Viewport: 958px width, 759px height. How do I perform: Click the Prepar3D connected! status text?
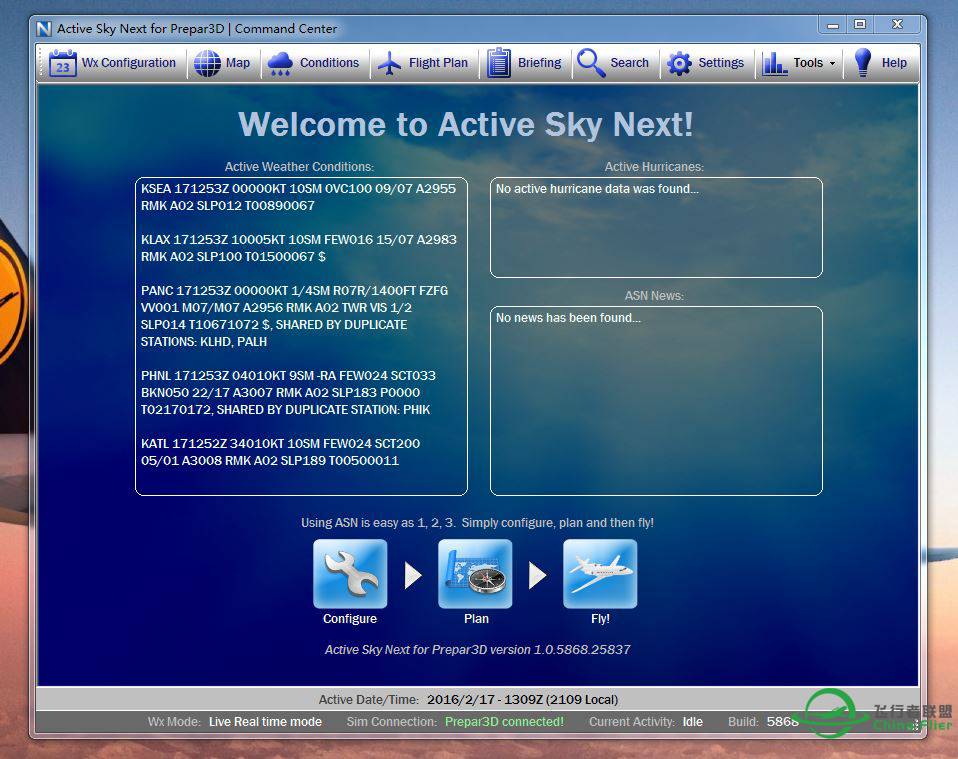504,721
